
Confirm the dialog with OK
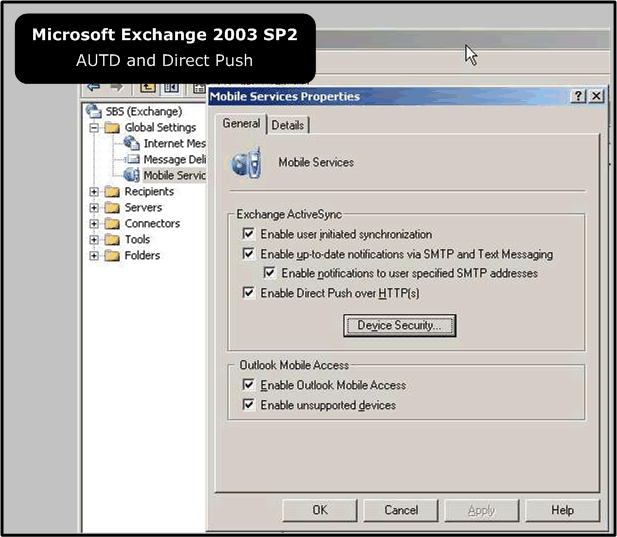click(x=320, y=510)
